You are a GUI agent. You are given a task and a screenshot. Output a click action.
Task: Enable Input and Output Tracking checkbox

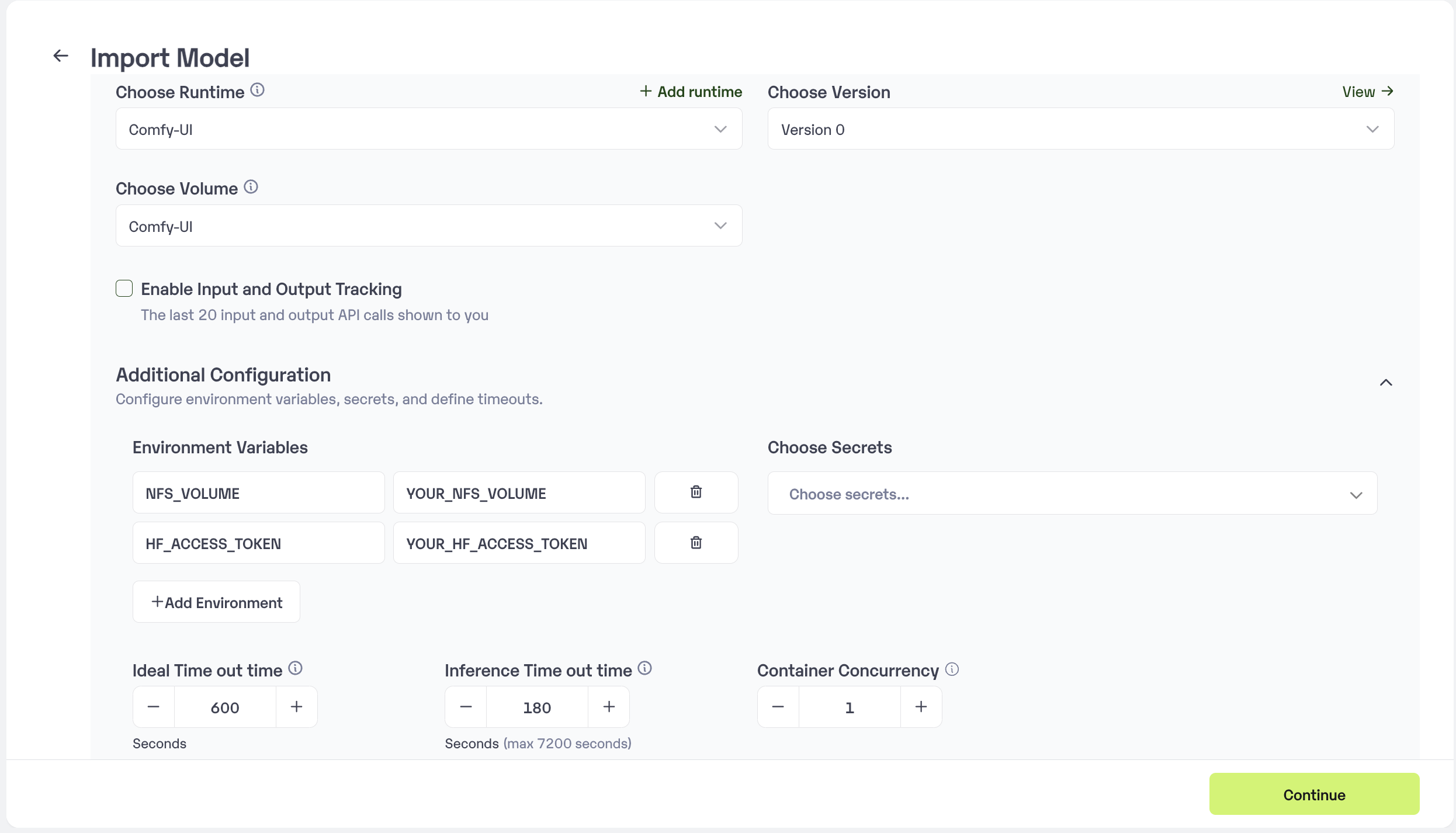pyautogui.click(x=124, y=289)
